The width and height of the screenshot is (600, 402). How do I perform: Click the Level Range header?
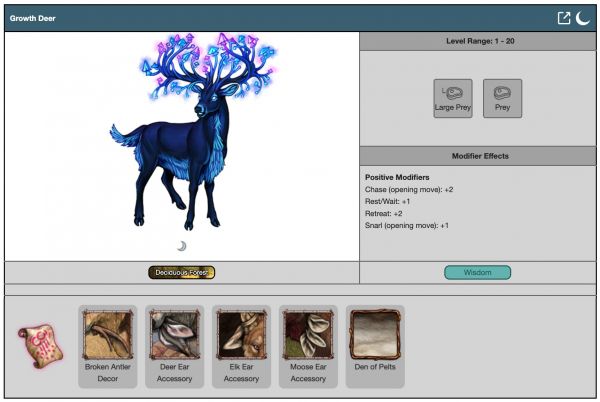click(x=477, y=41)
